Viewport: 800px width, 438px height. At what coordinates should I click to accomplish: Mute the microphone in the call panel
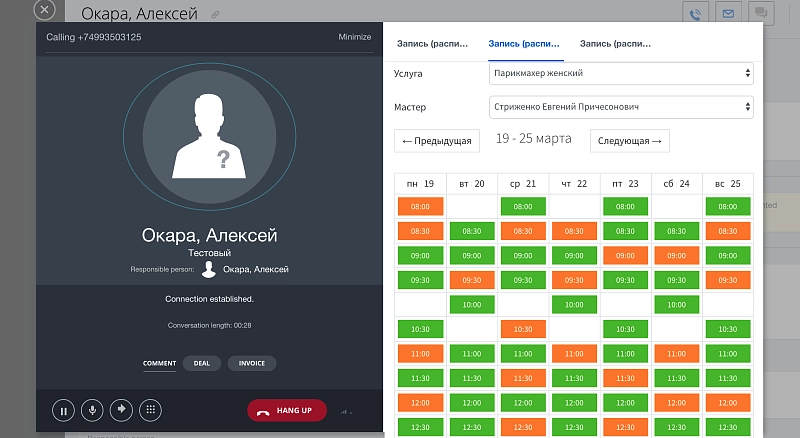[x=93, y=410]
